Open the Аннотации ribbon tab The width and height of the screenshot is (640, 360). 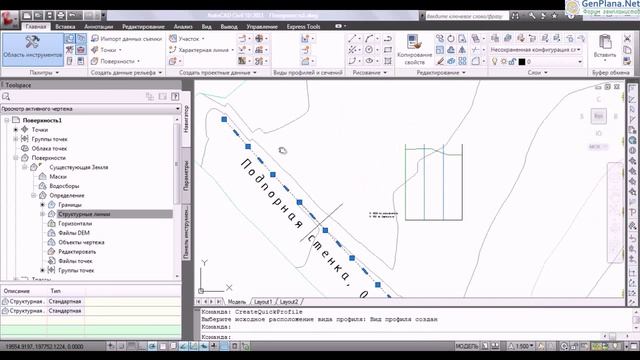(x=98, y=27)
